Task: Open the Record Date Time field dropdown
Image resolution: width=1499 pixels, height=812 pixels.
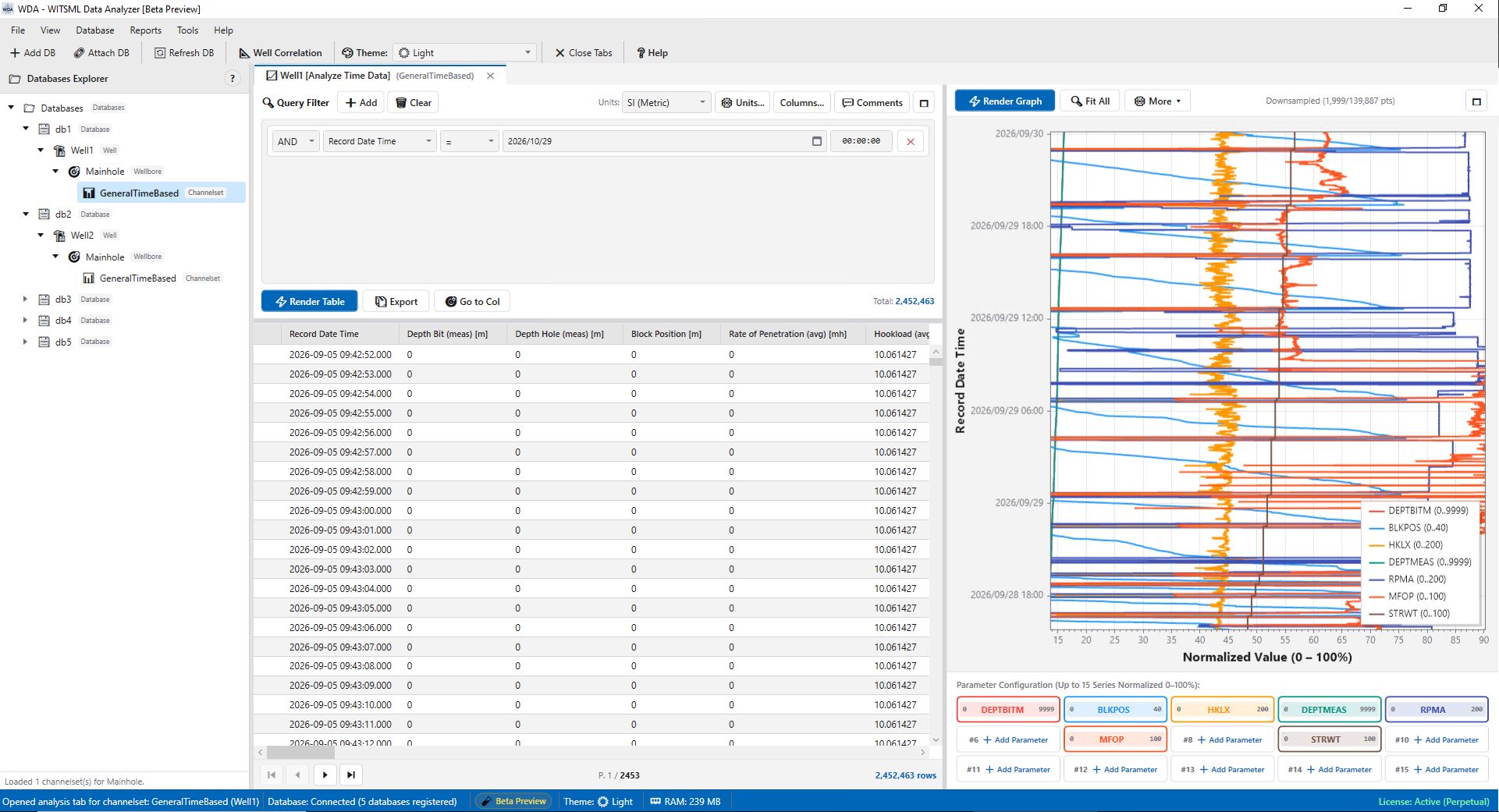Action: 380,141
